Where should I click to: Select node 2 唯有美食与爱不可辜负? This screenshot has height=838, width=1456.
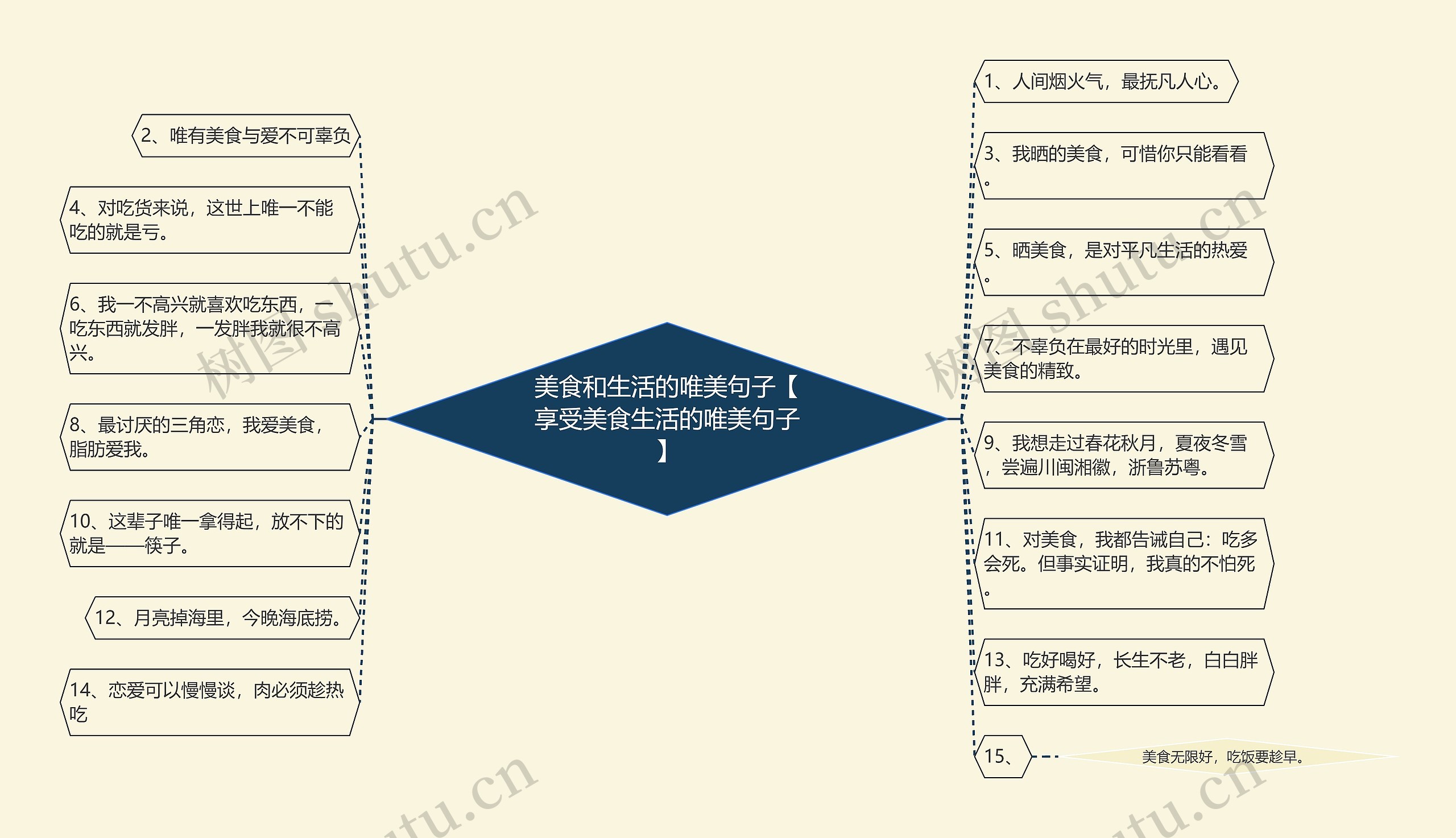pos(246,136)
